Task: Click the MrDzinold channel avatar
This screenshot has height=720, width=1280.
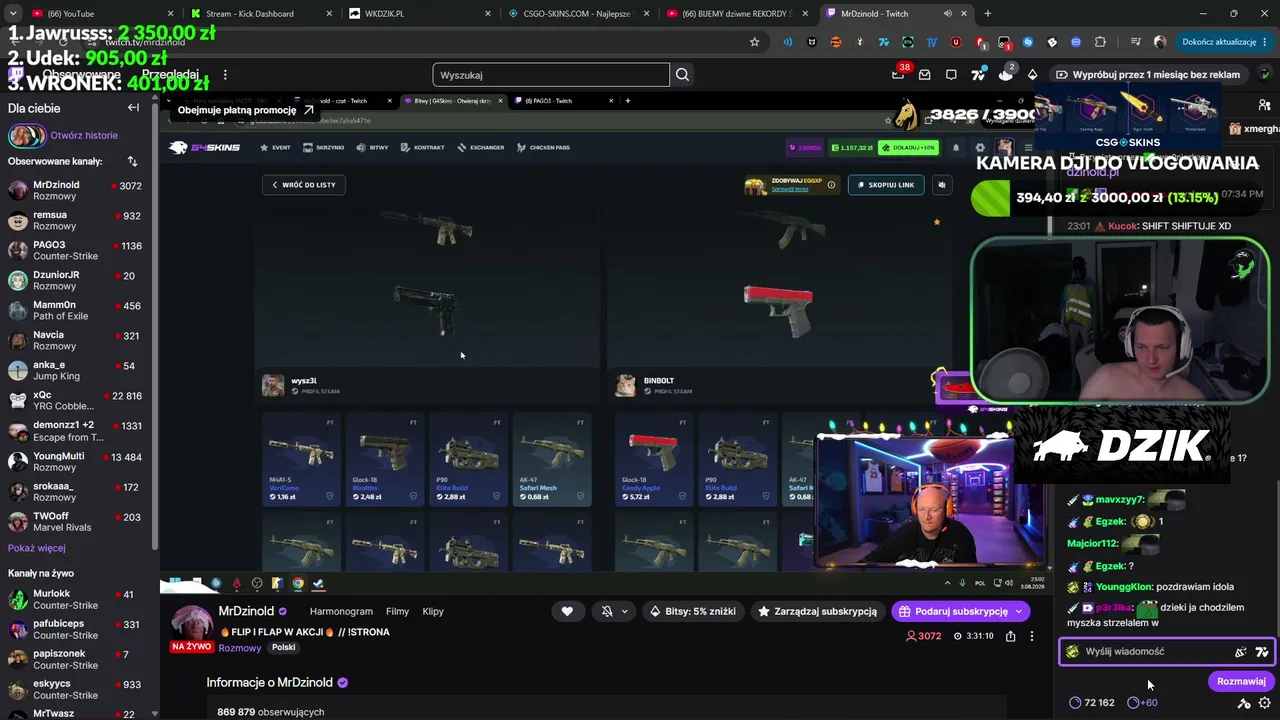Action: pyautogui.click(x=191, y=624)
